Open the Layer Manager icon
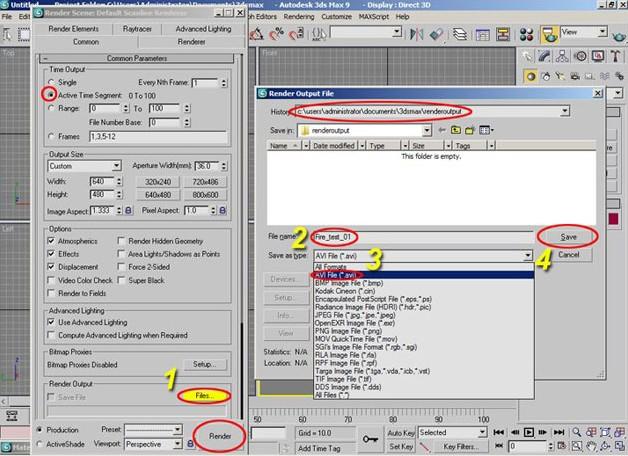Viewport: 628px width, 456px height. tap(460, 34)
